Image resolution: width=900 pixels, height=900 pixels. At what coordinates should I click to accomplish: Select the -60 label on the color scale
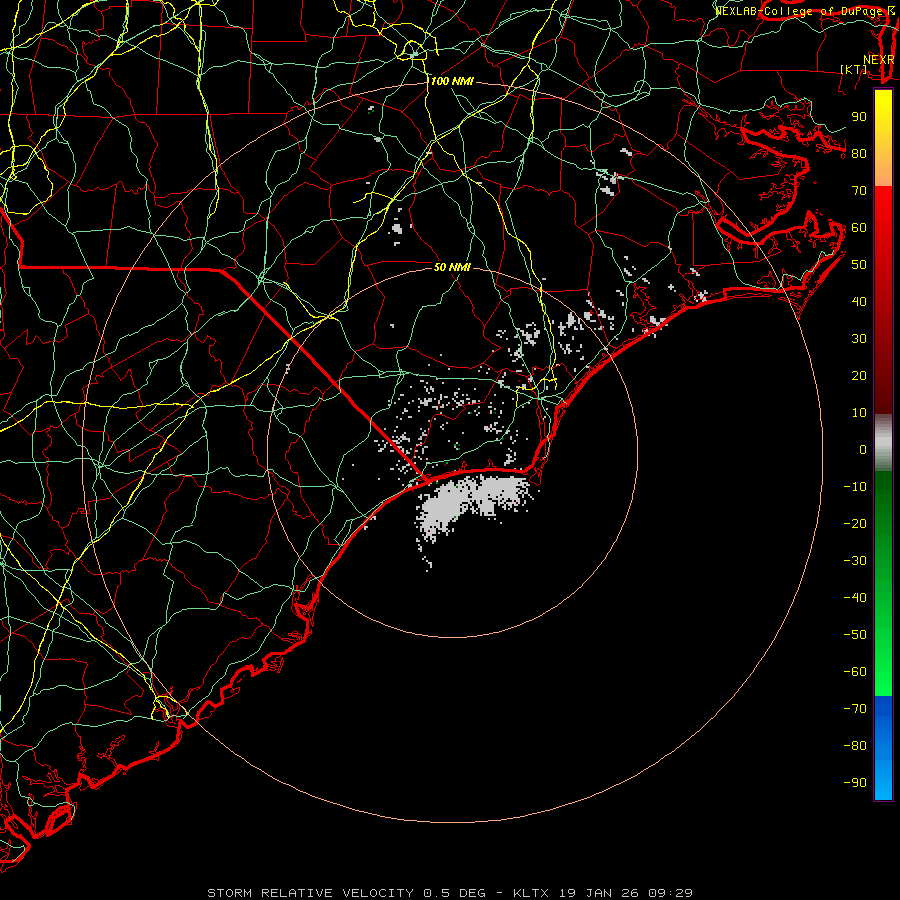click(x=855, y=672)
